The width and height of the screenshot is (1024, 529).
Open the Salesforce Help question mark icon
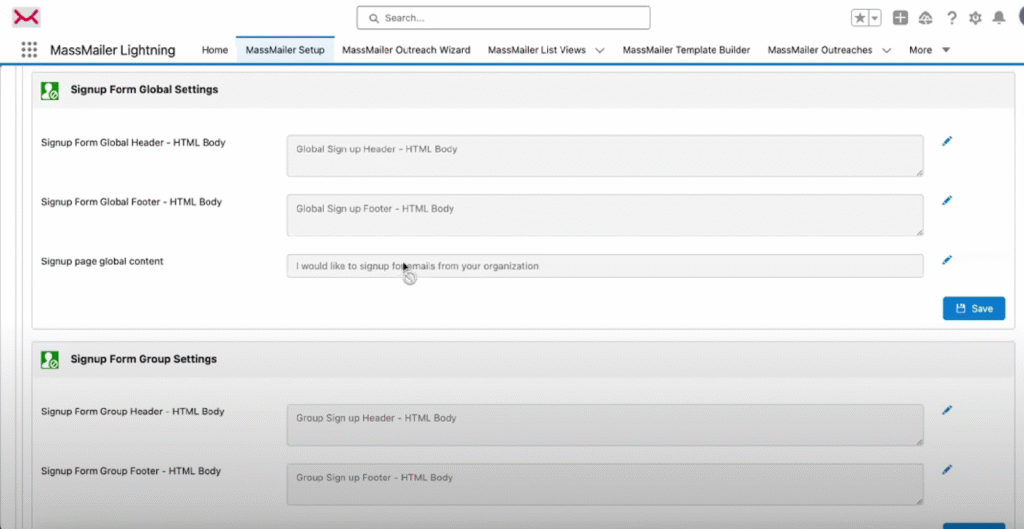tap(952, 18)
